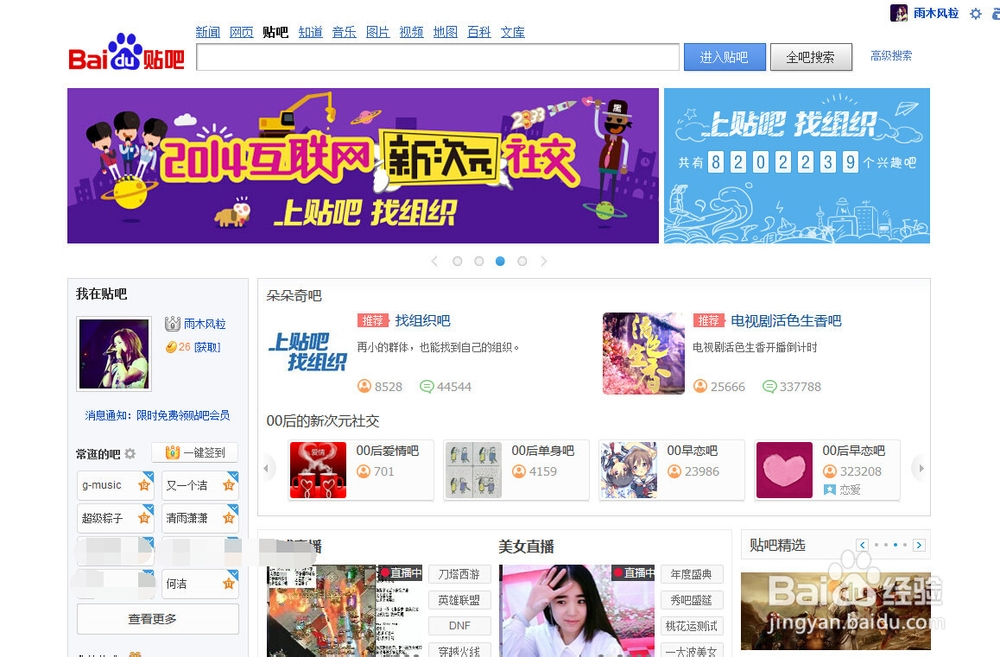Click previous arrow of banner carousel
Viewport: 1000px width, 657px height.
point(435,261)
